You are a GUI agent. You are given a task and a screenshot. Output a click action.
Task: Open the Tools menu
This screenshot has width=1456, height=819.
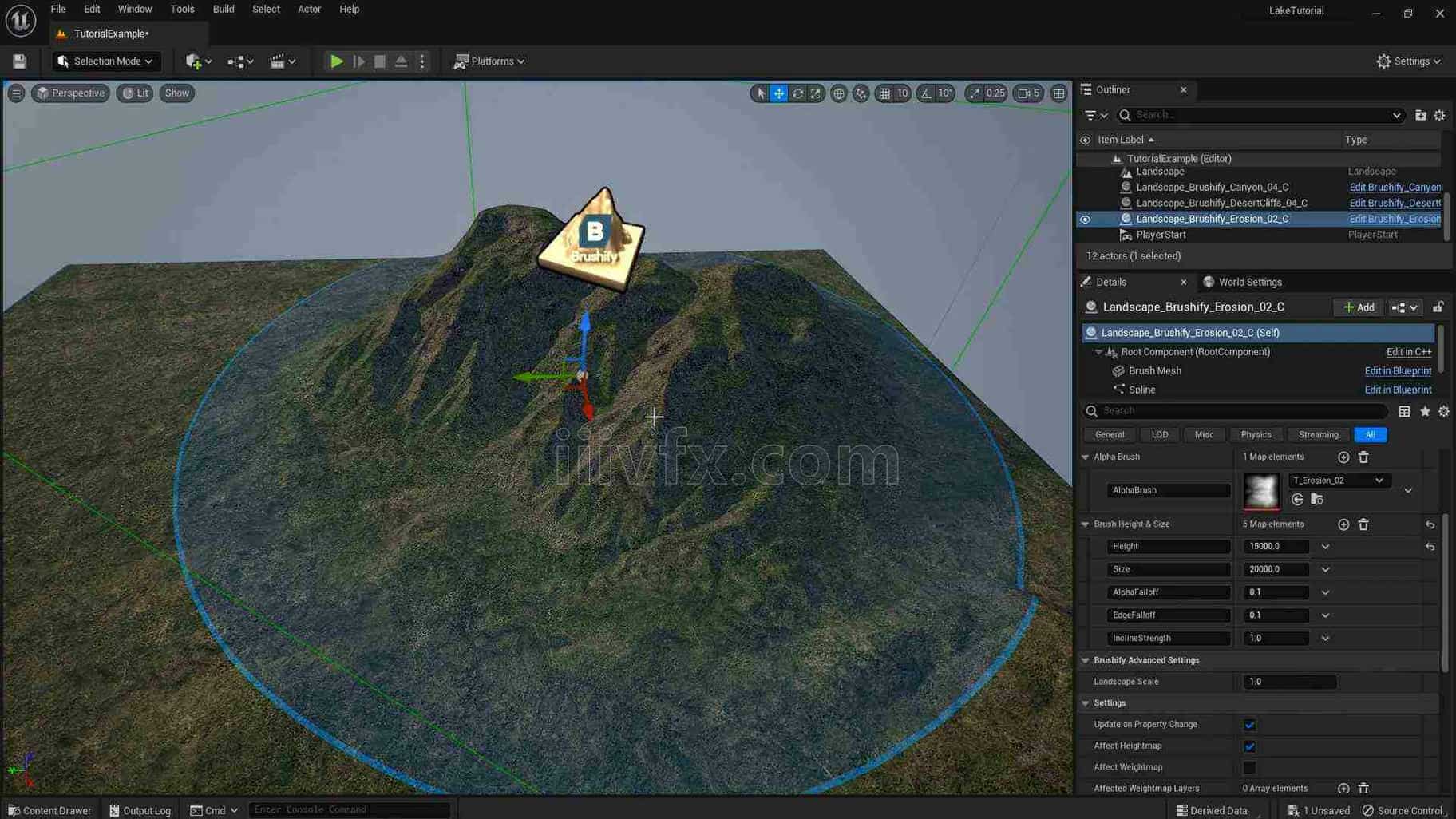pyautogui.click(x=182, y=10)
